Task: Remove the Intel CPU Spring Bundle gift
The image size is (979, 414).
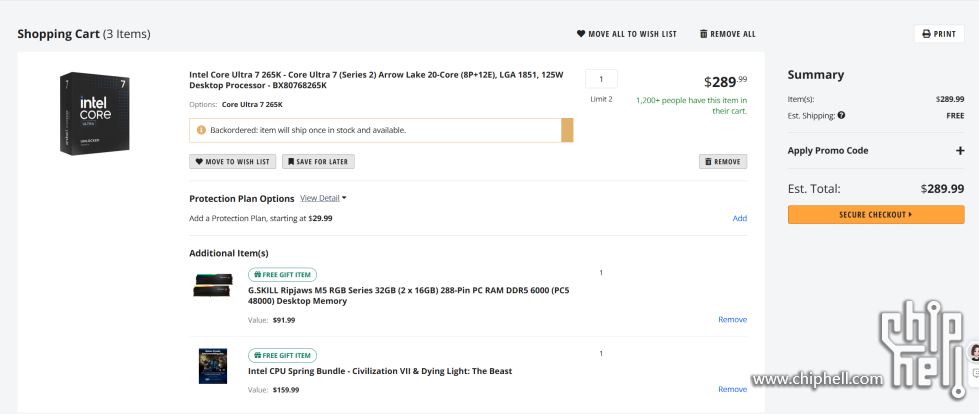Action: tap(732, 390)
